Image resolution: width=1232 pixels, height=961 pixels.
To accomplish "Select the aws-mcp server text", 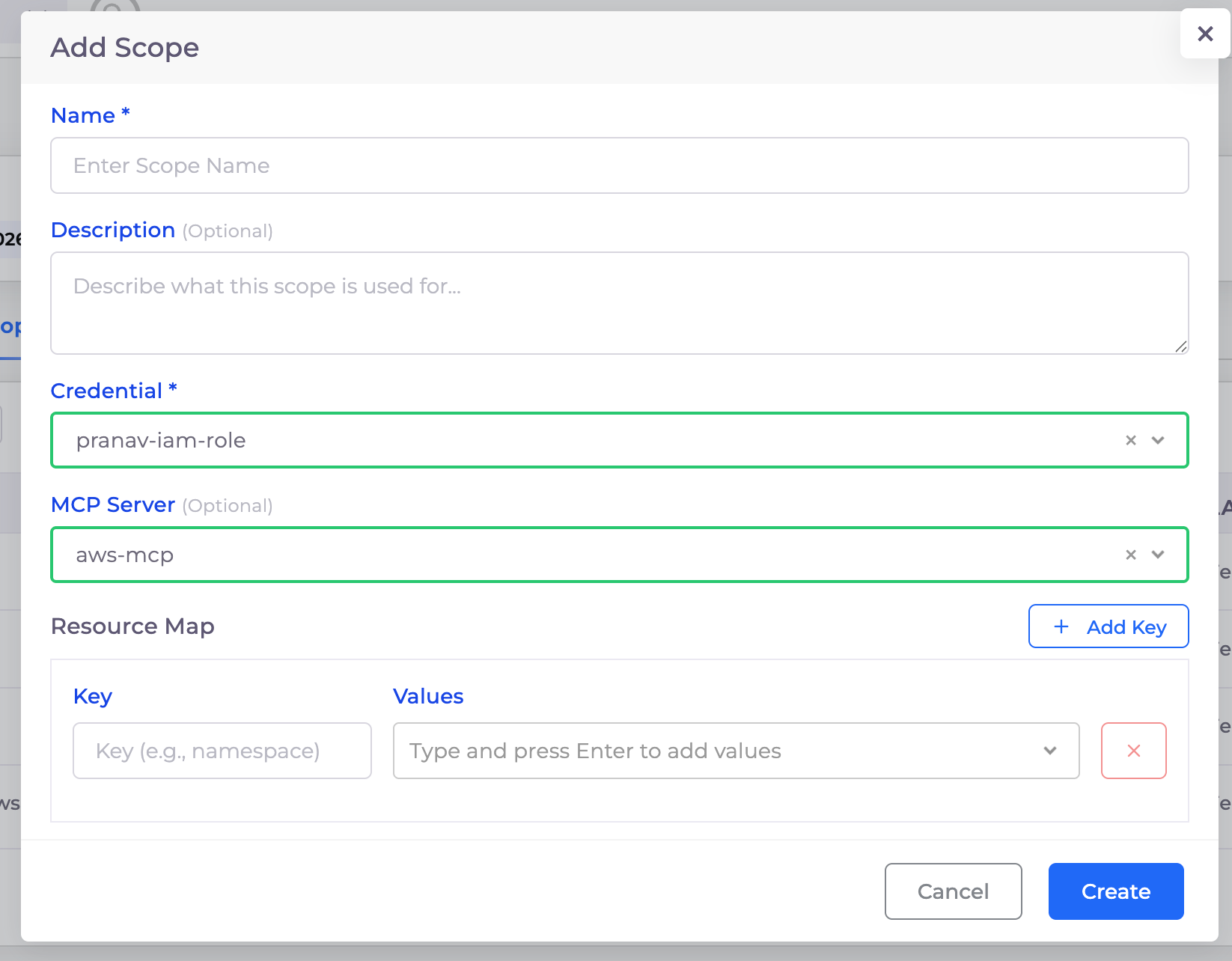I will tap(125, 555).
